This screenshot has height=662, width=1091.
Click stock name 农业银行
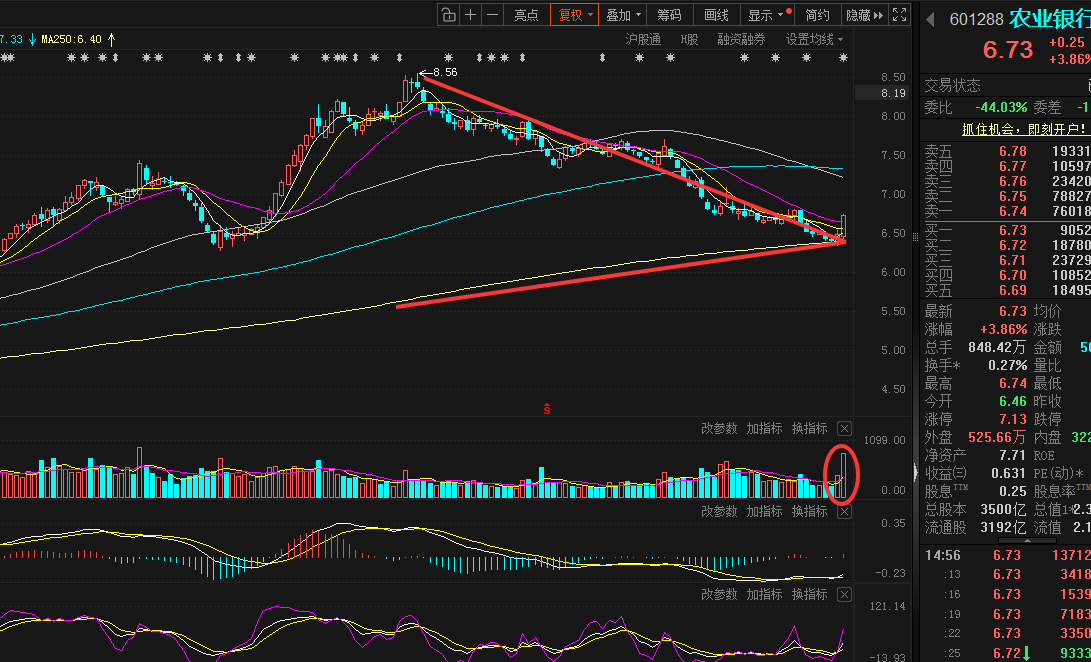pos(1050,19)
